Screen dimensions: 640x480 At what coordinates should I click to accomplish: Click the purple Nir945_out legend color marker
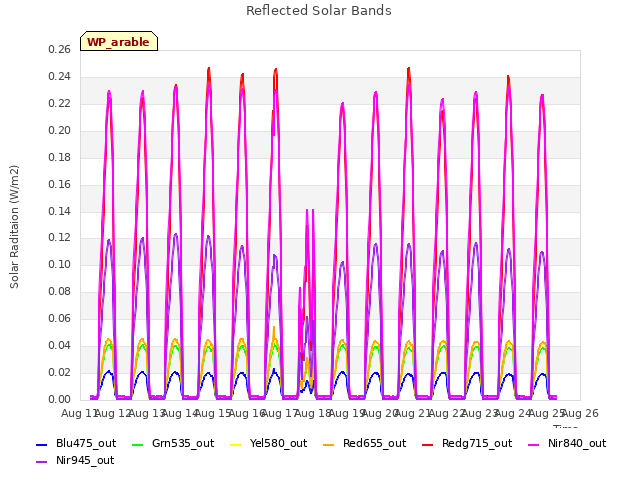click(x=42, y=462)
